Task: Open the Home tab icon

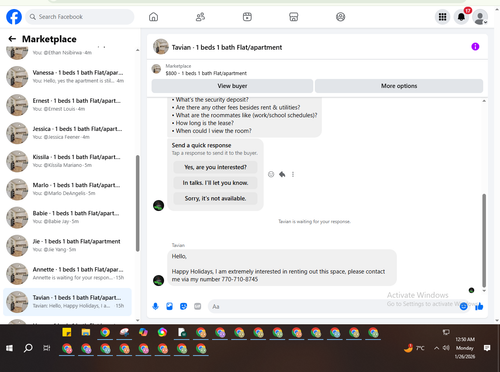Action: (x=153, y=17)
